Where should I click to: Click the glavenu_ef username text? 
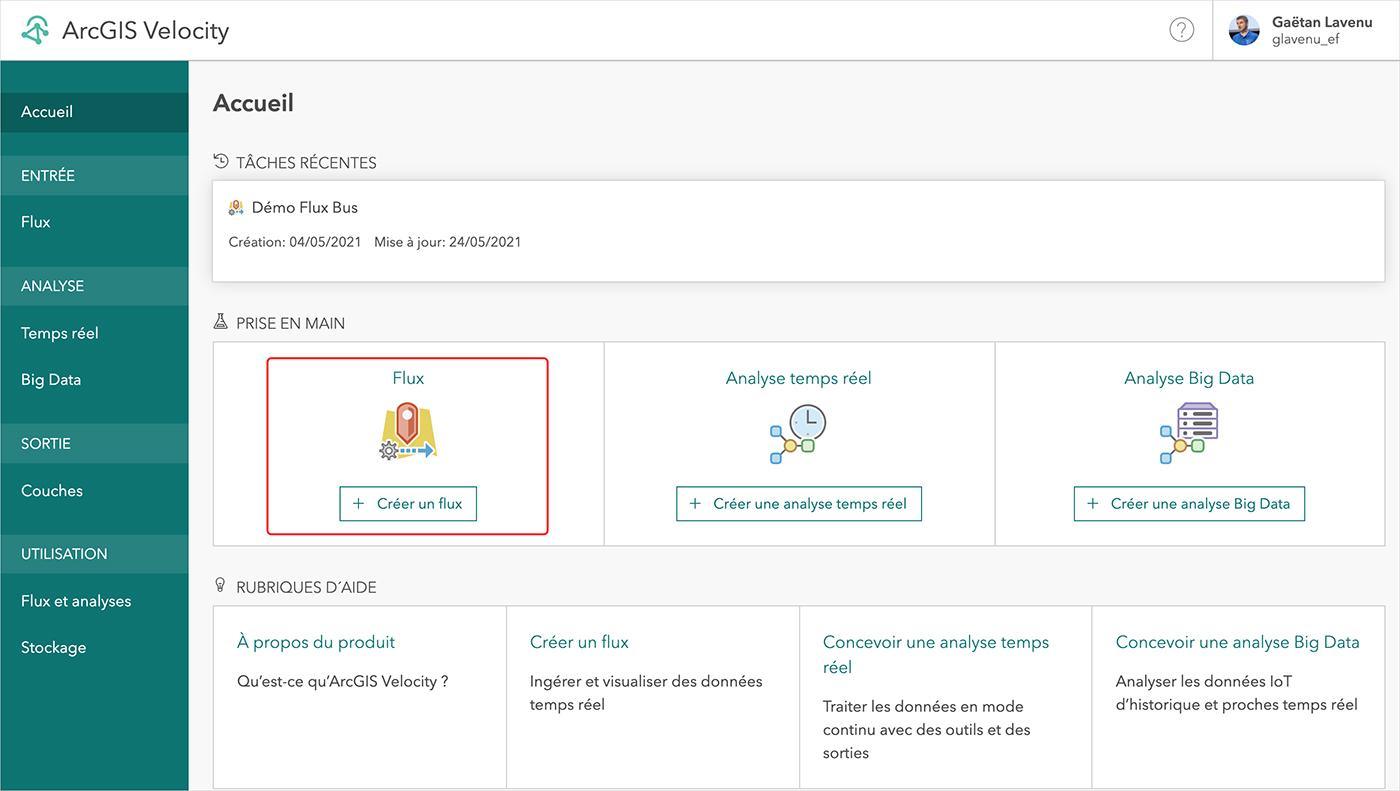click(1305, 40)
